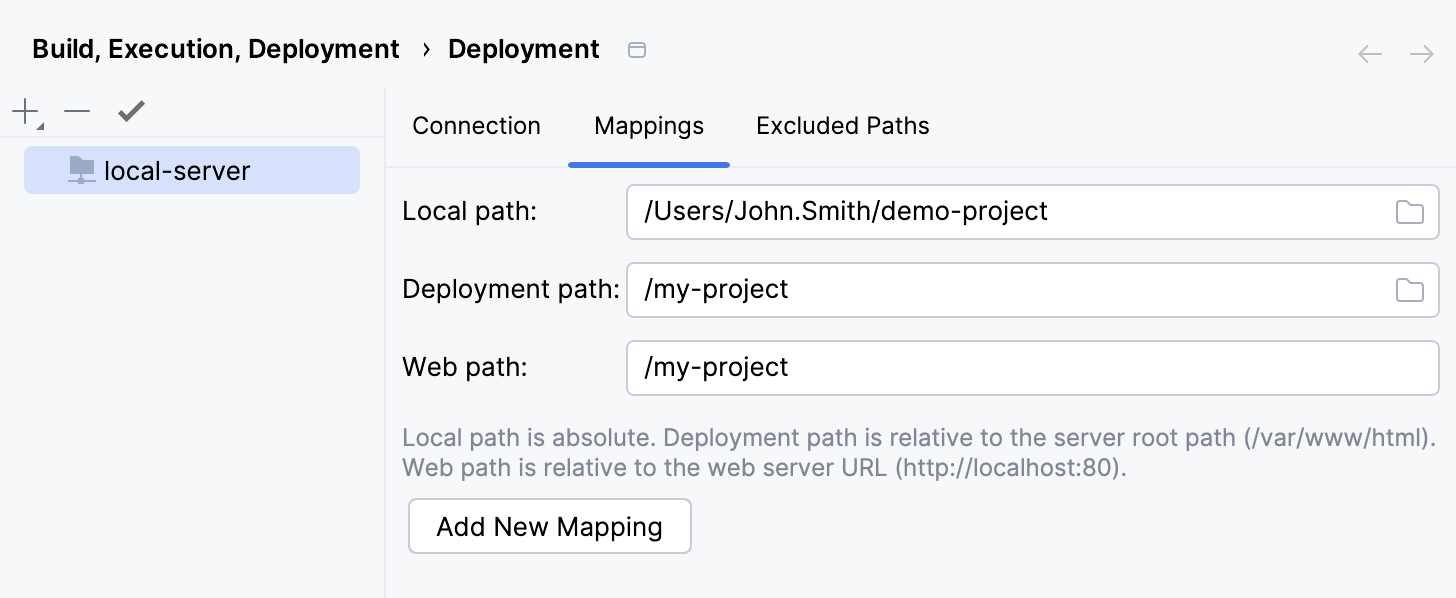Open settings in a new window via breadcrumb icon
The width and height of the screenshot is (1456, 598).
[637, 49]
